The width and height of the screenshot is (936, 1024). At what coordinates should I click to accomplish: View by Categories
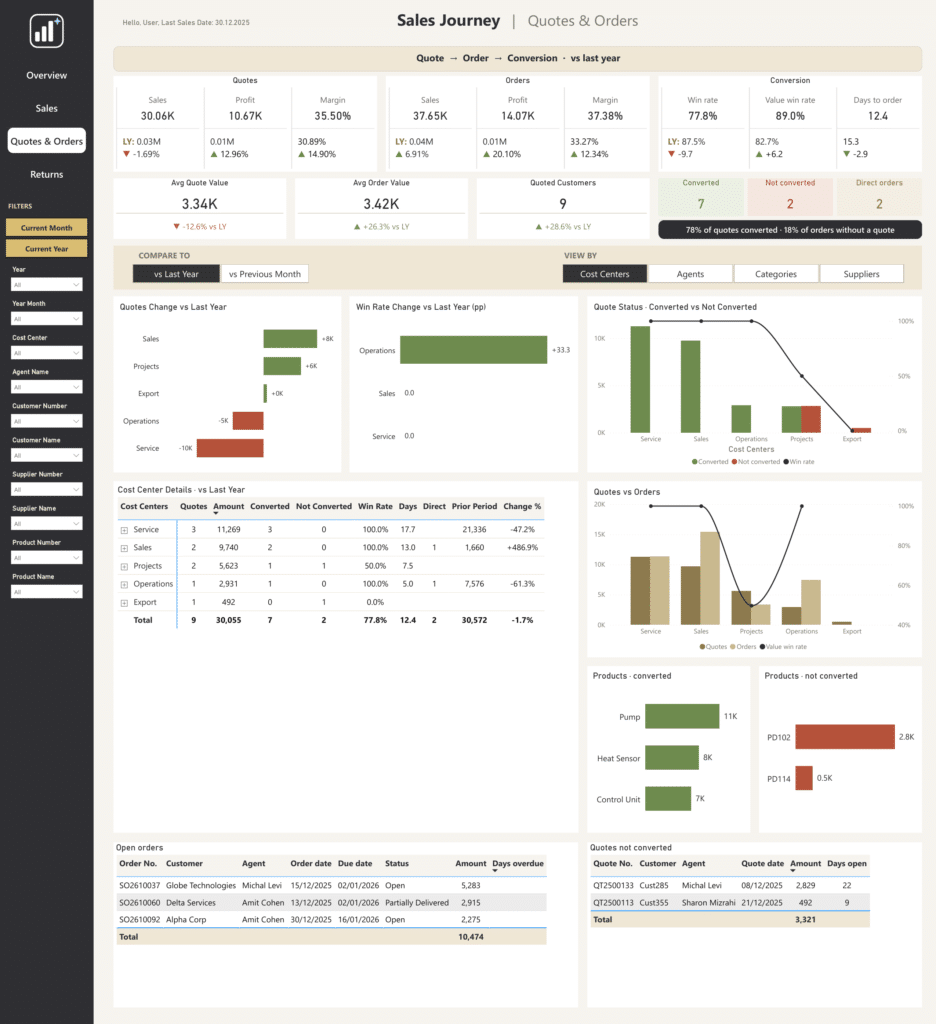pos(776,274)
